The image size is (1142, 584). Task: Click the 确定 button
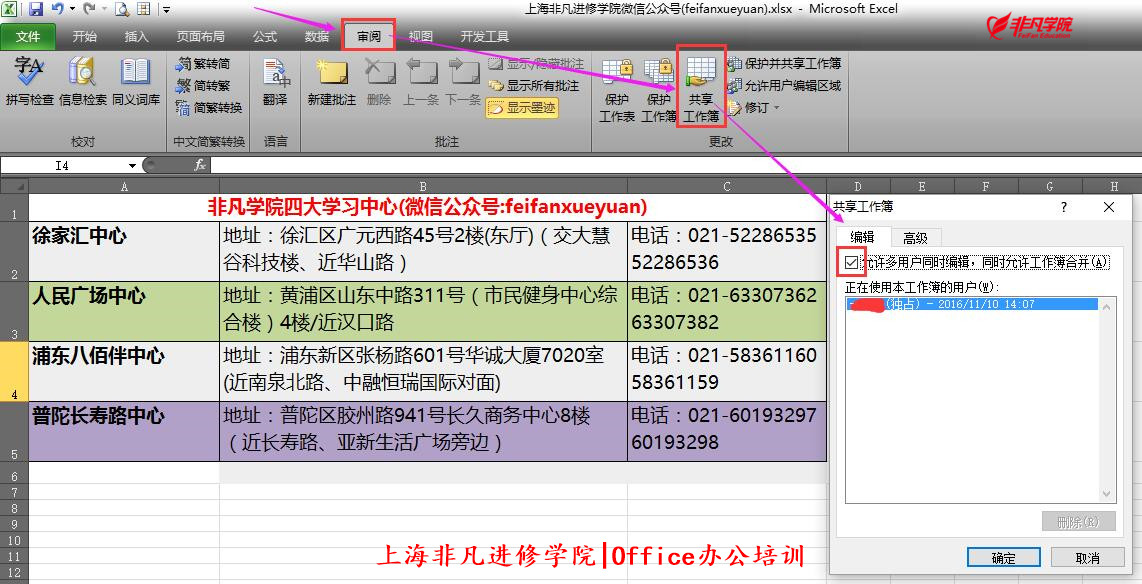click(1004, 558)
